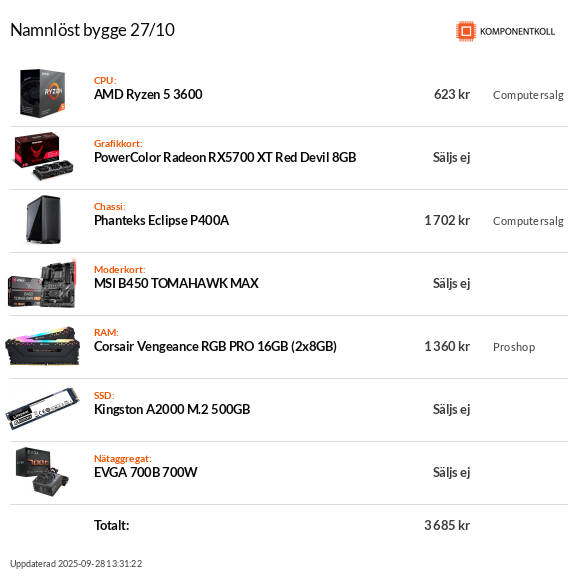Click the MSI B450 Tomahawk motherboard image
This screenshot has width=577, height=577.
42,283
